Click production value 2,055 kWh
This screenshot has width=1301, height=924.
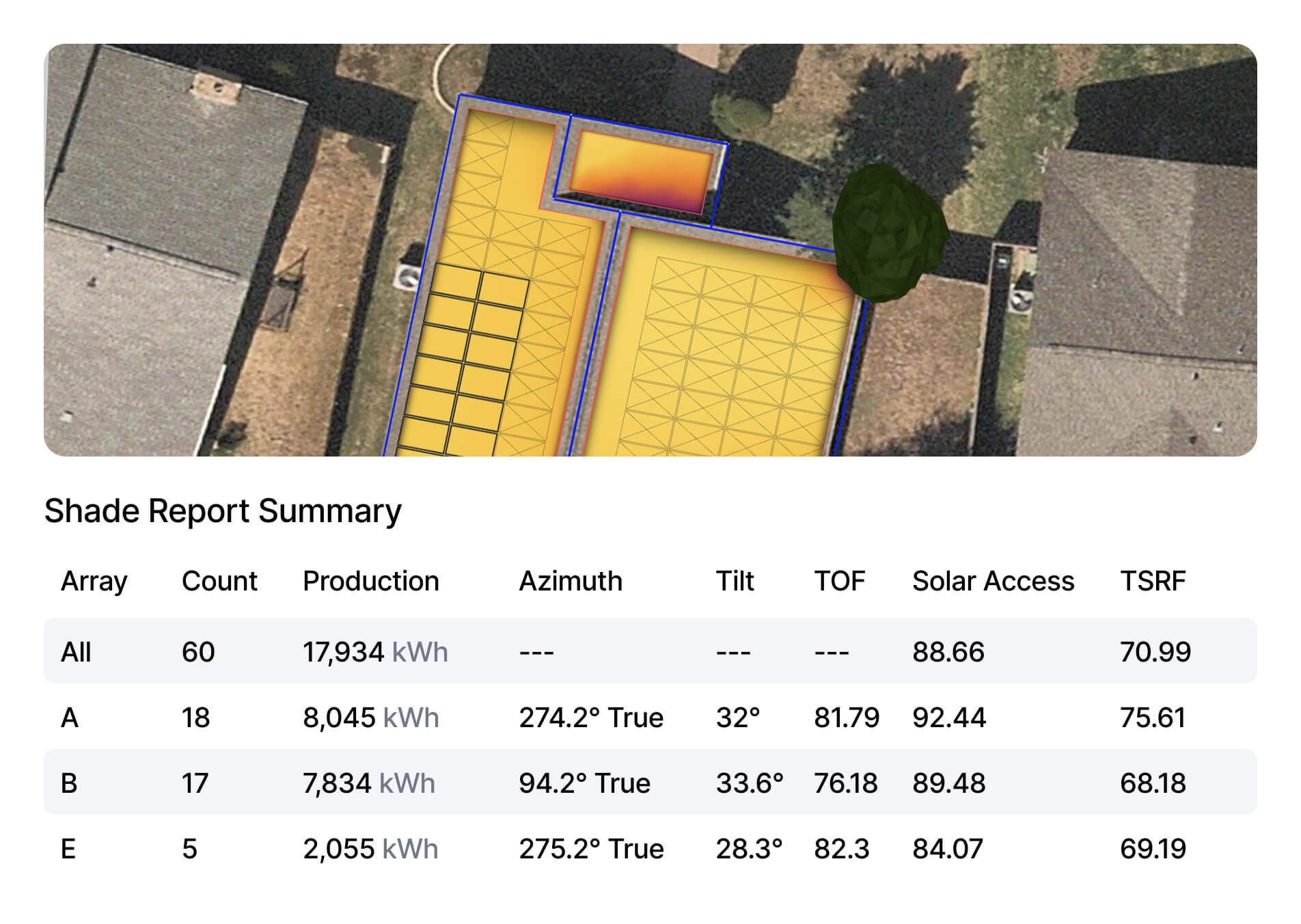point(370,849)
